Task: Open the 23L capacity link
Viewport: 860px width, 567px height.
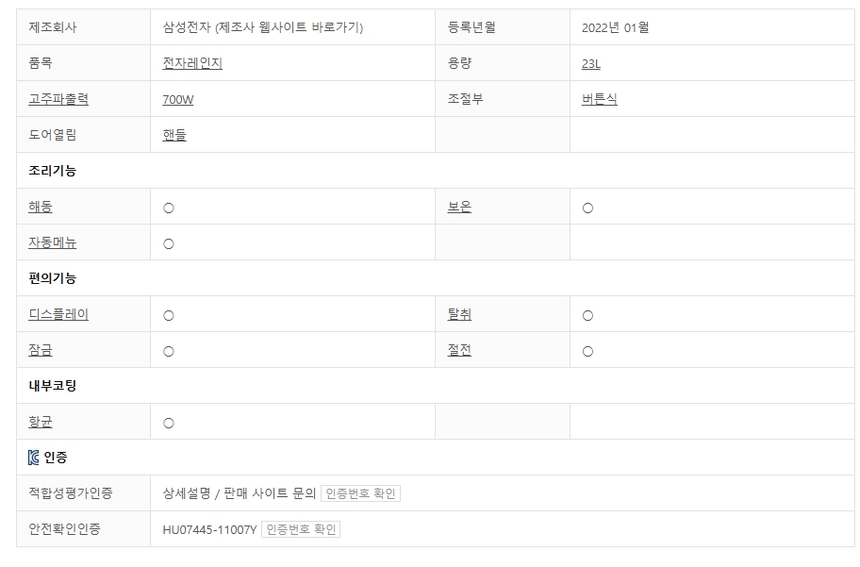Action: pos(591,63)
